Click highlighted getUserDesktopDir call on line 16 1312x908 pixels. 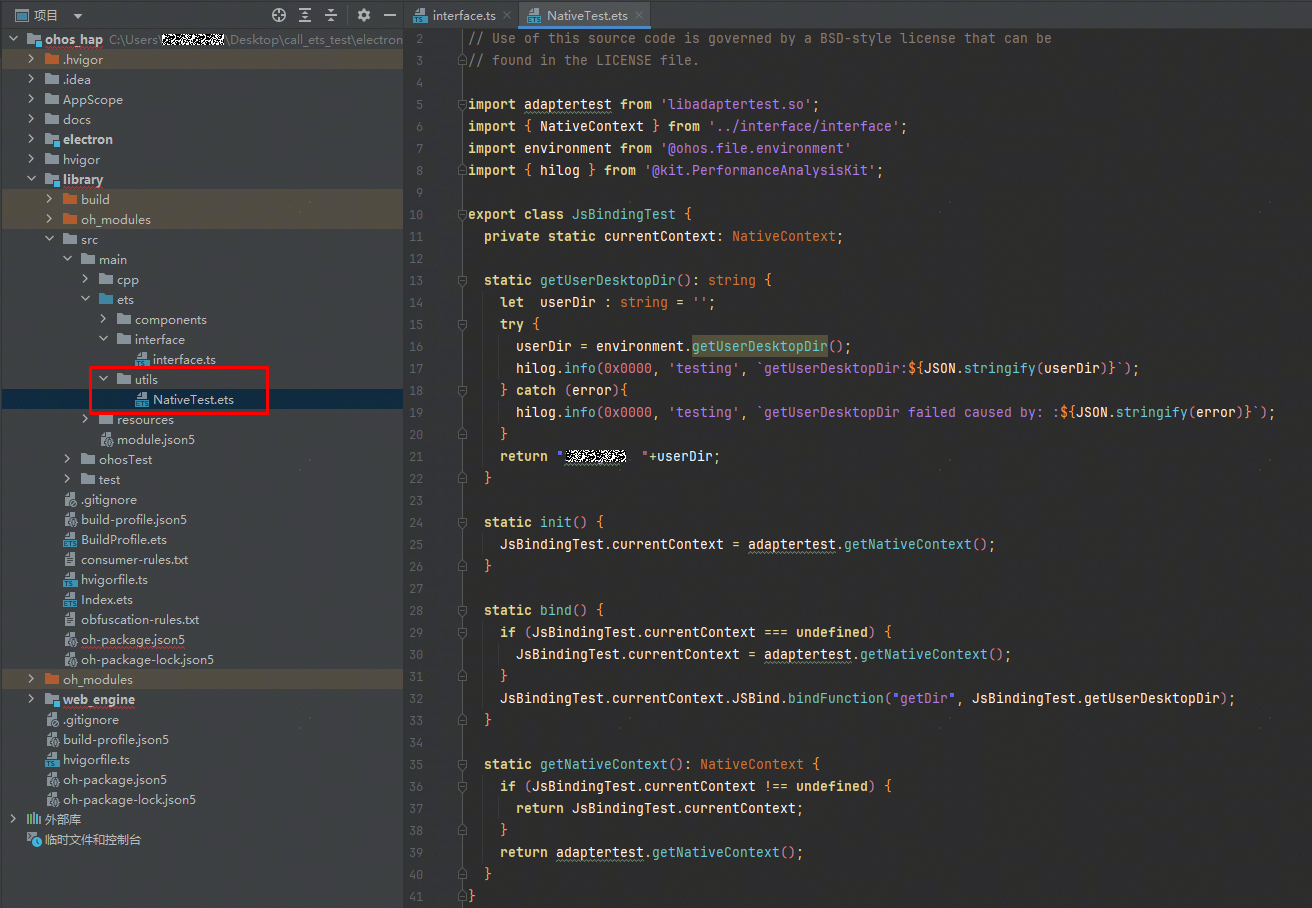760,347
